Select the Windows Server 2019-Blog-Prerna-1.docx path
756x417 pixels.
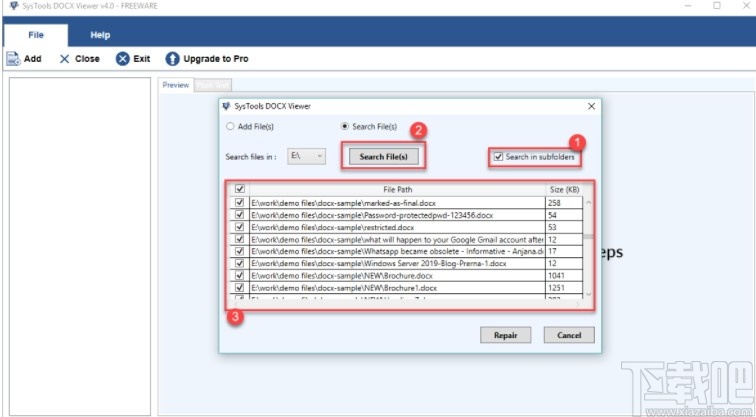(x=378, y=263)
